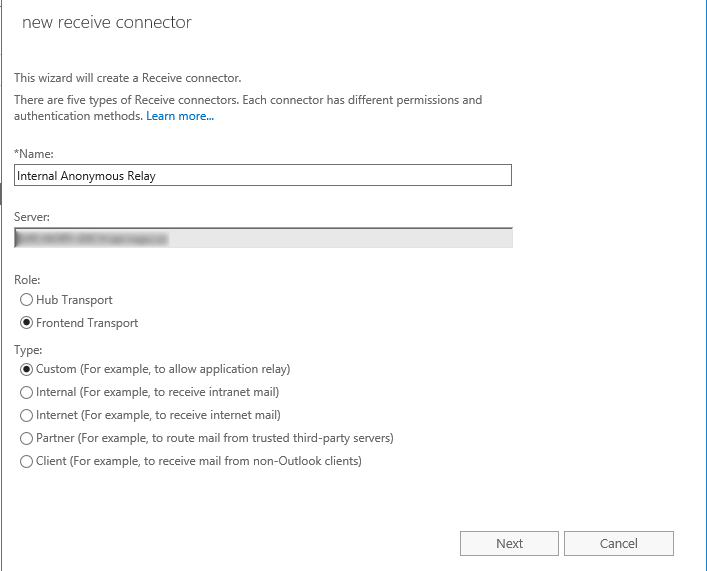Click 'This wizard will create a Receive connector' text
Image resolution: width=707 pixels, height=571 pixels.
(x=128, y=78)
